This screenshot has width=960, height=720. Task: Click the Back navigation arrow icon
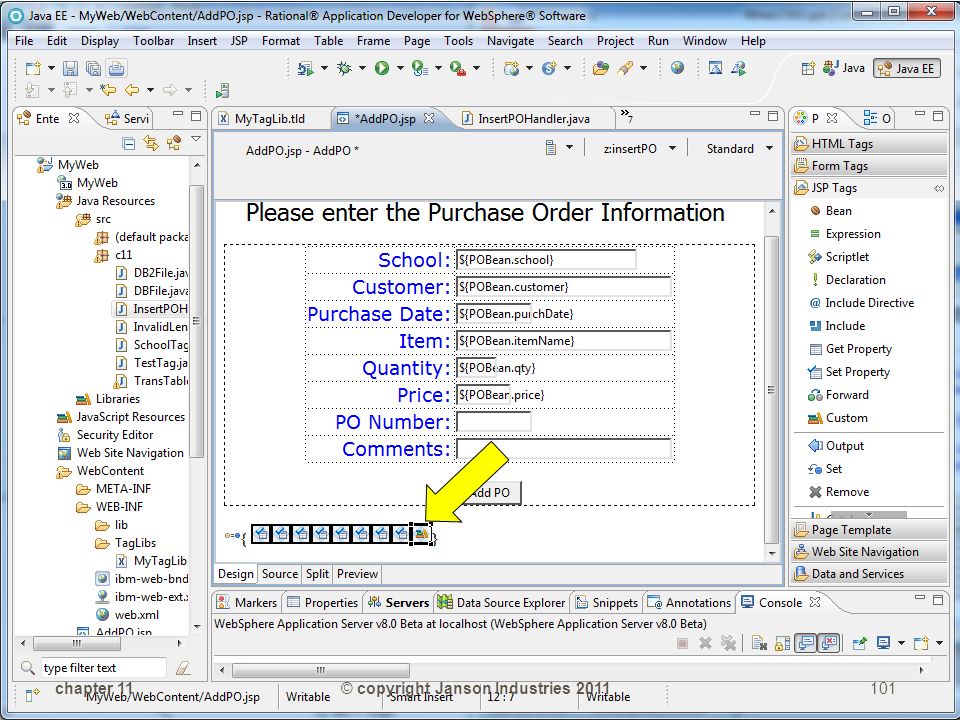(x=132, y=91)
